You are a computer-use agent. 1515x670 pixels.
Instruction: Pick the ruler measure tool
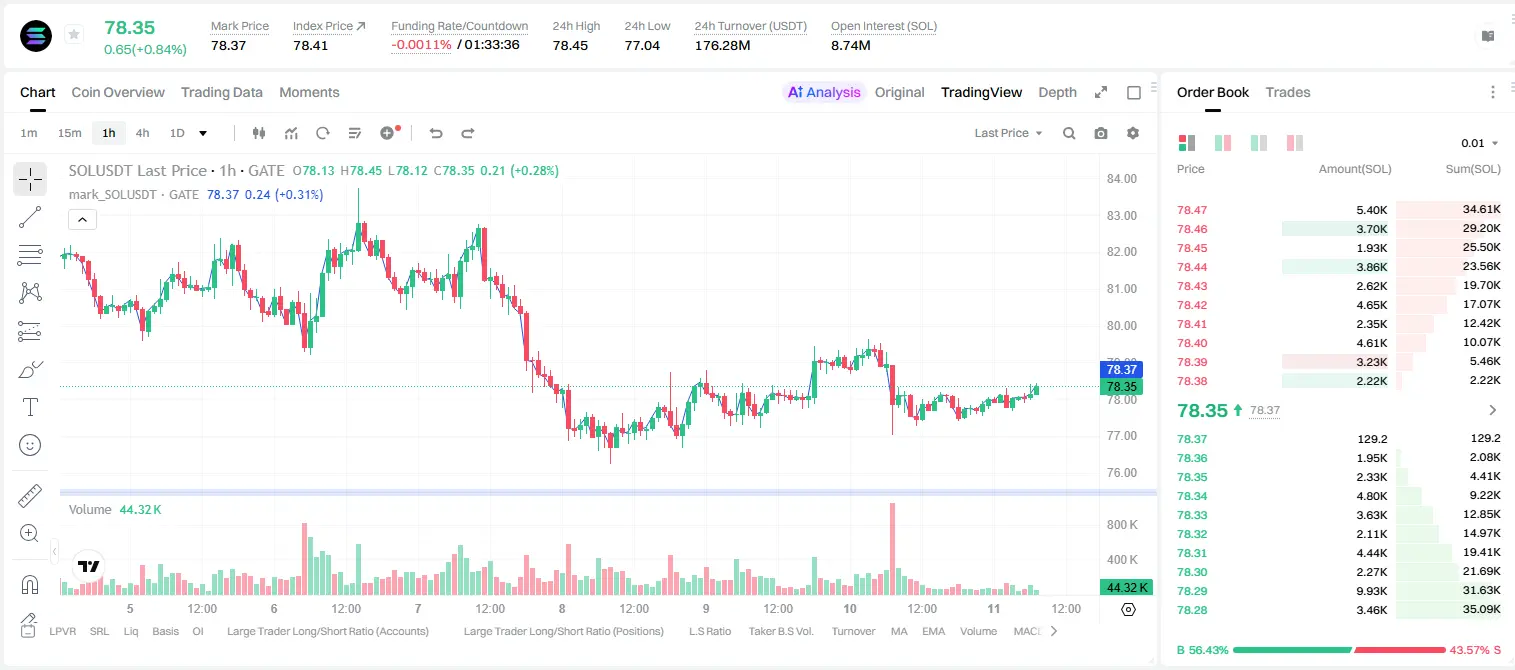pos(30,495)
